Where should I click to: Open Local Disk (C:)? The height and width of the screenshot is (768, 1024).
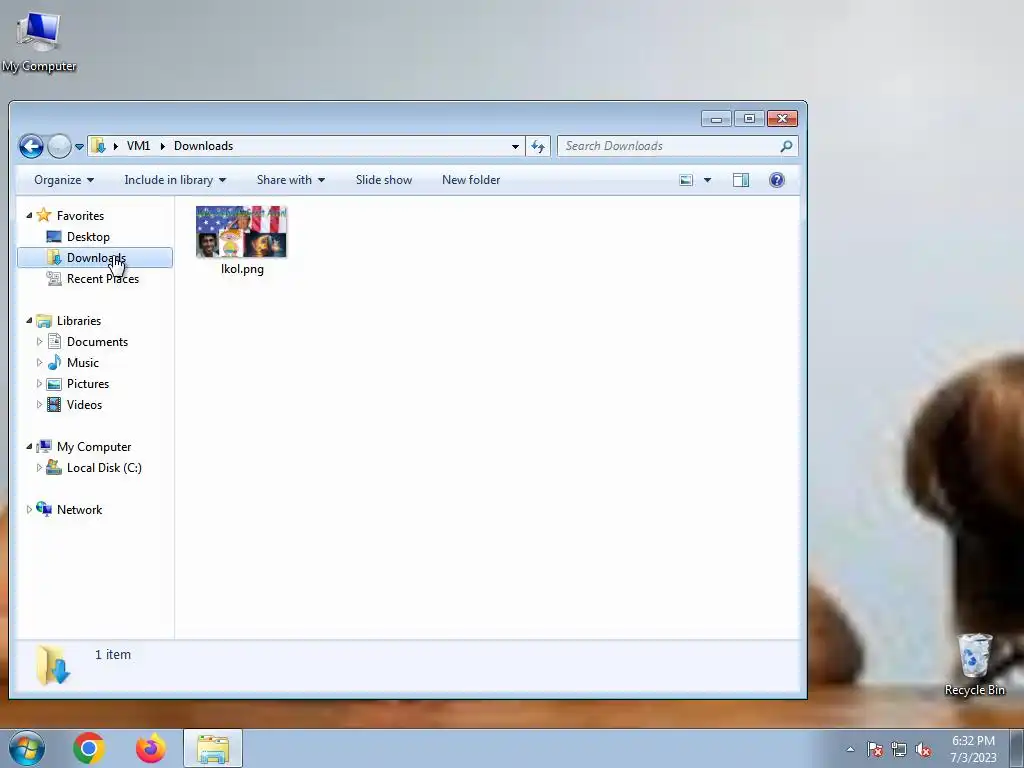pyautogui.click(x=104, y=468)
